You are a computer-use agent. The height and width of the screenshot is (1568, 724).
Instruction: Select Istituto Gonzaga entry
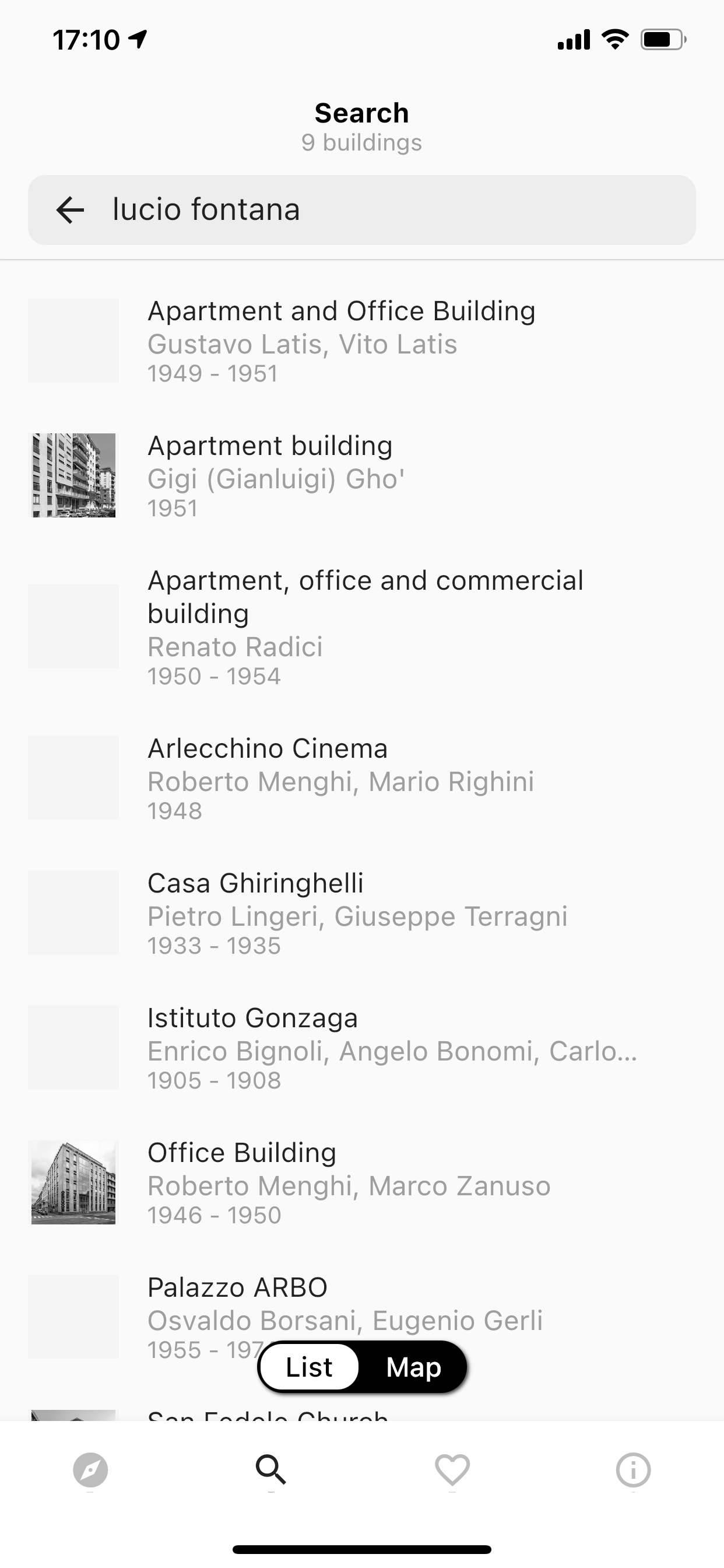(362, 1048)
